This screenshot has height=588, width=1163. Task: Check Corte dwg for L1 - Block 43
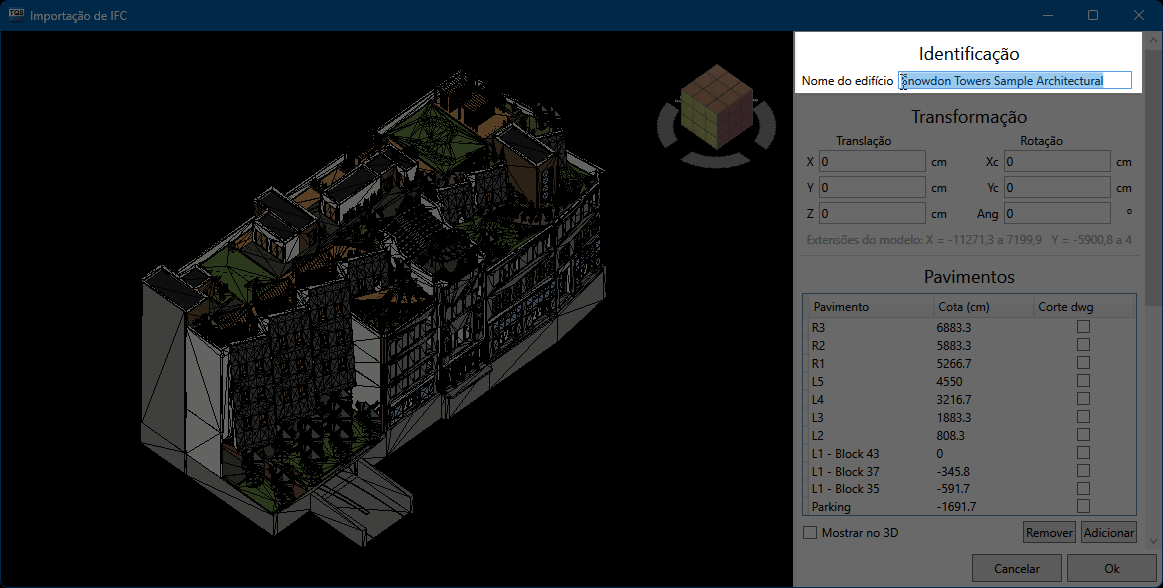click(1083, 453)
